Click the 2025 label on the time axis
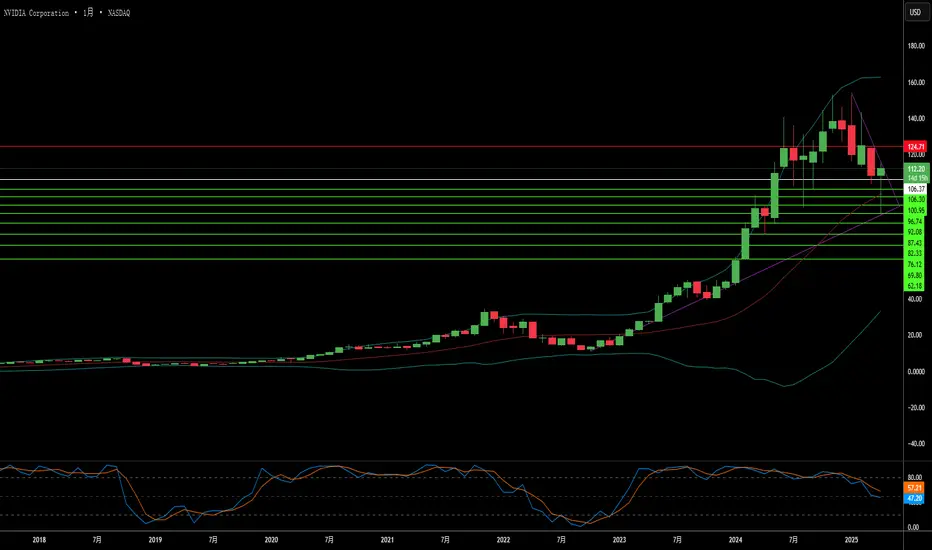This screenshot has height=550, width=932. click(852, 540)
